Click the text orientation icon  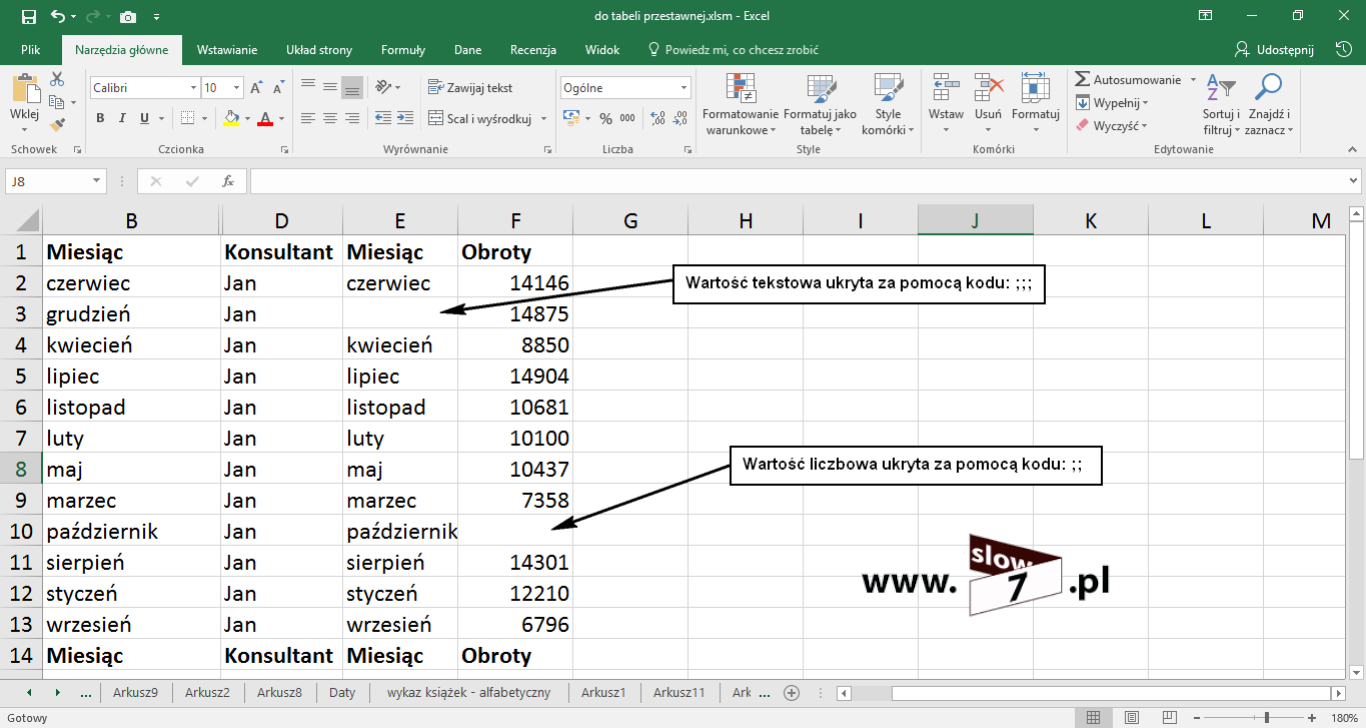(384, 87)
